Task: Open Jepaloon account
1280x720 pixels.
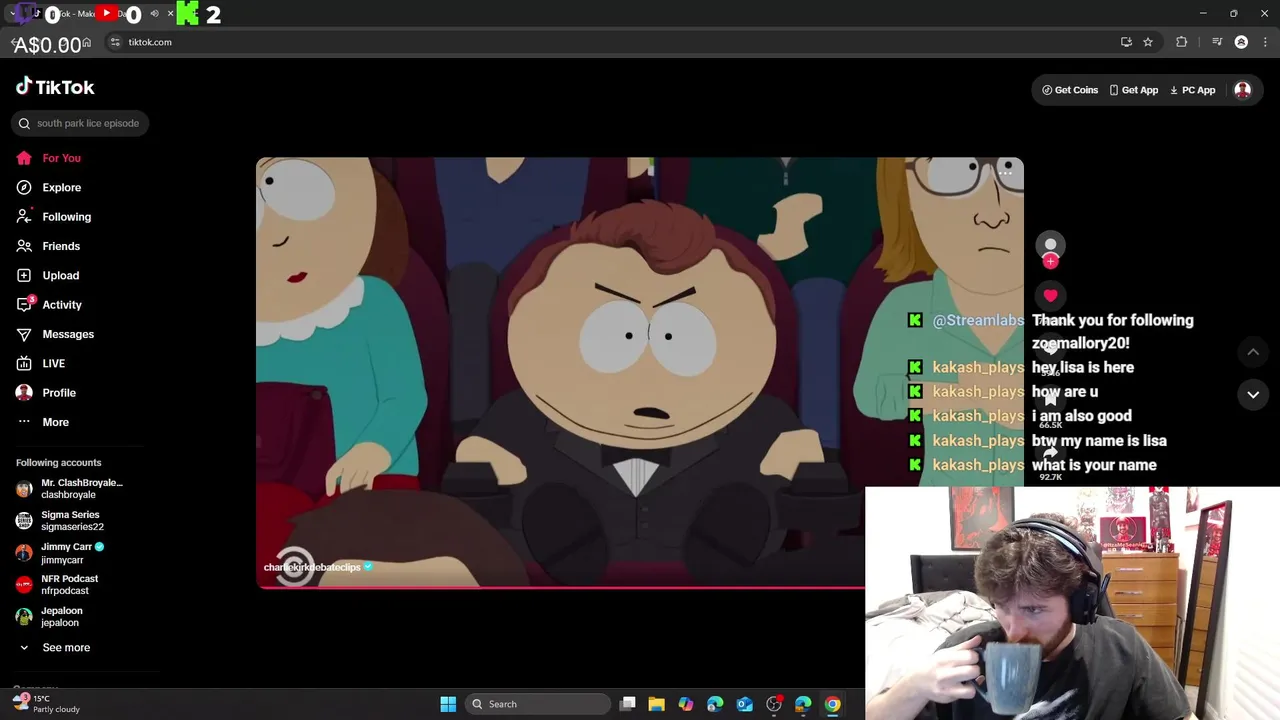Action: (x=50, y=616)
